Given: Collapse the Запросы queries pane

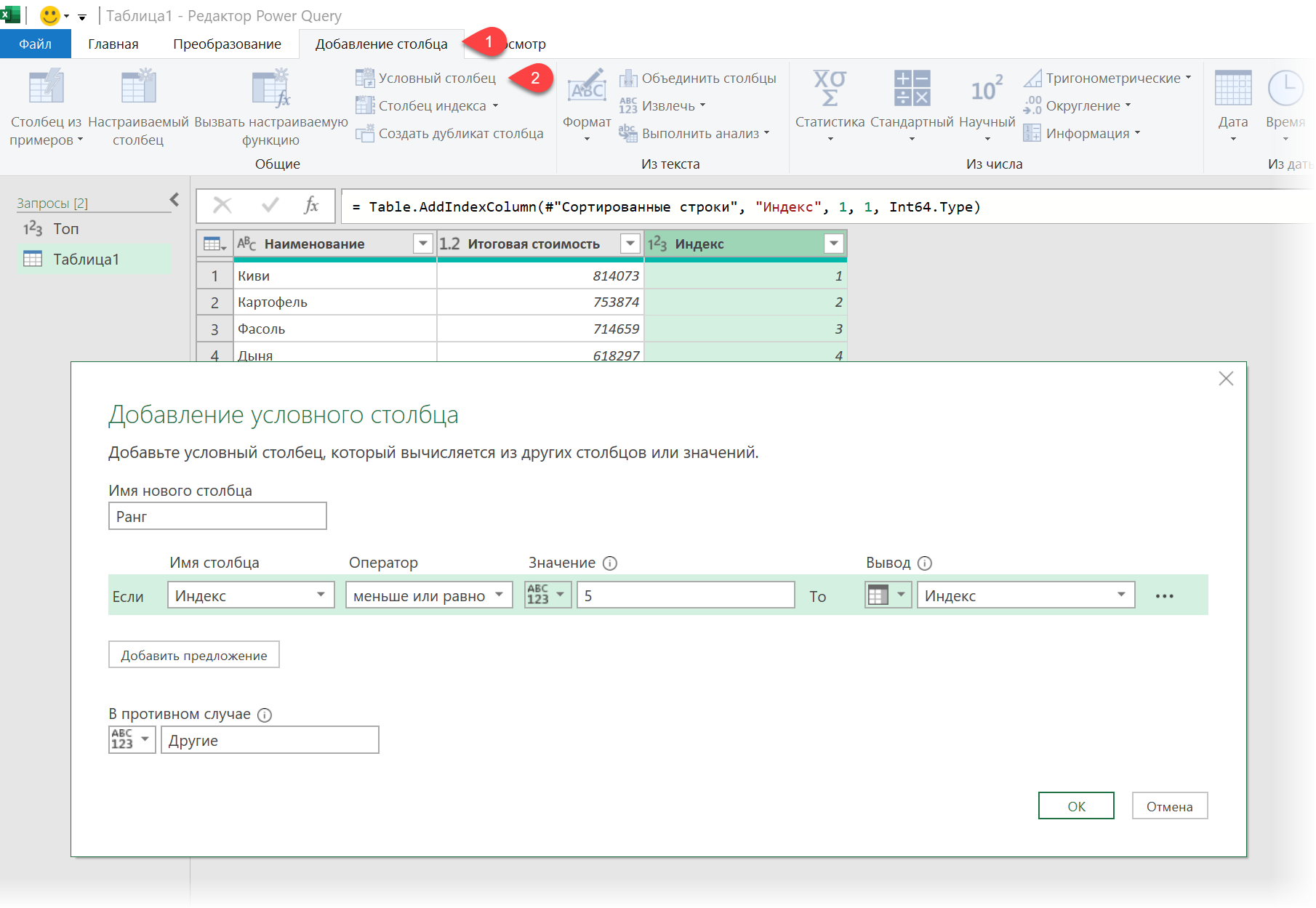Looking at the screenshot, I should 174,199.
